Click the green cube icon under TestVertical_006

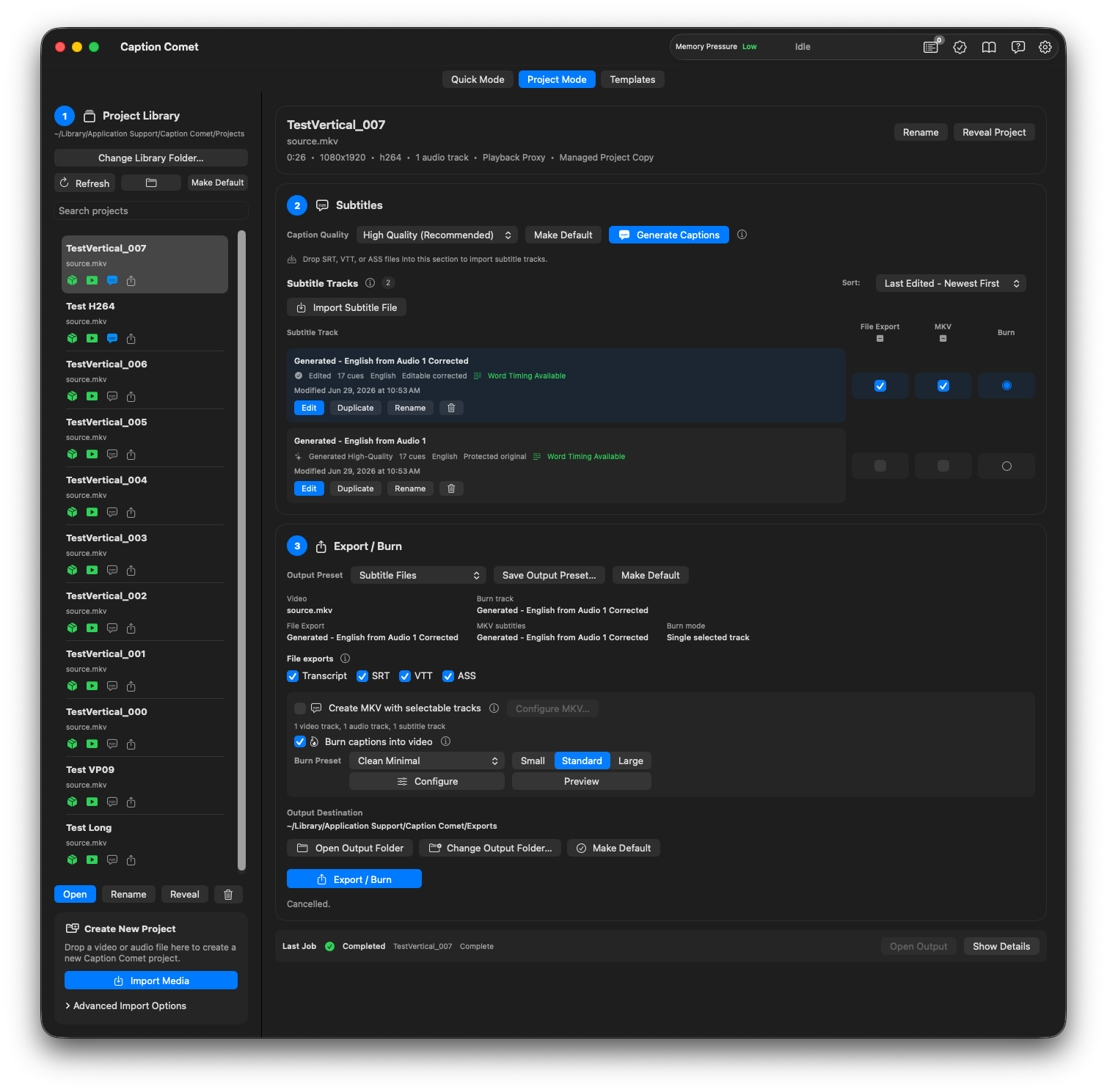tap(72, 396)
